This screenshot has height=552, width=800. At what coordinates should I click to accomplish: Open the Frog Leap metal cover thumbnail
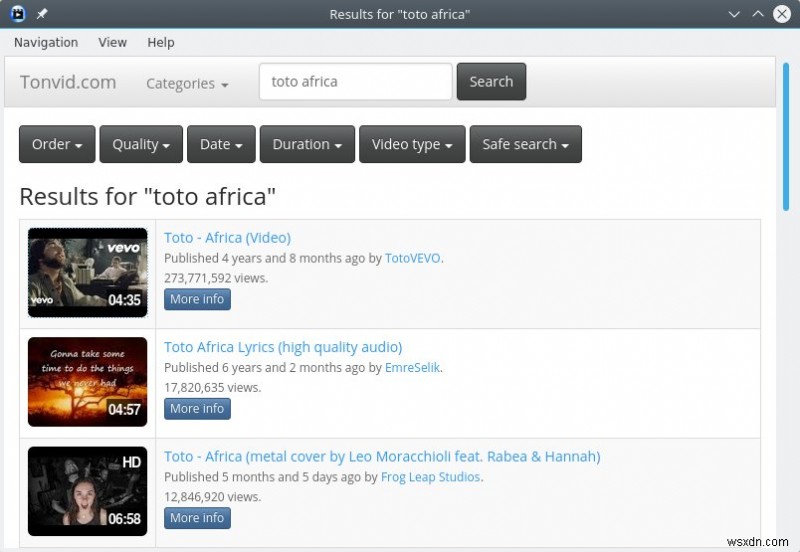[88, 491]
